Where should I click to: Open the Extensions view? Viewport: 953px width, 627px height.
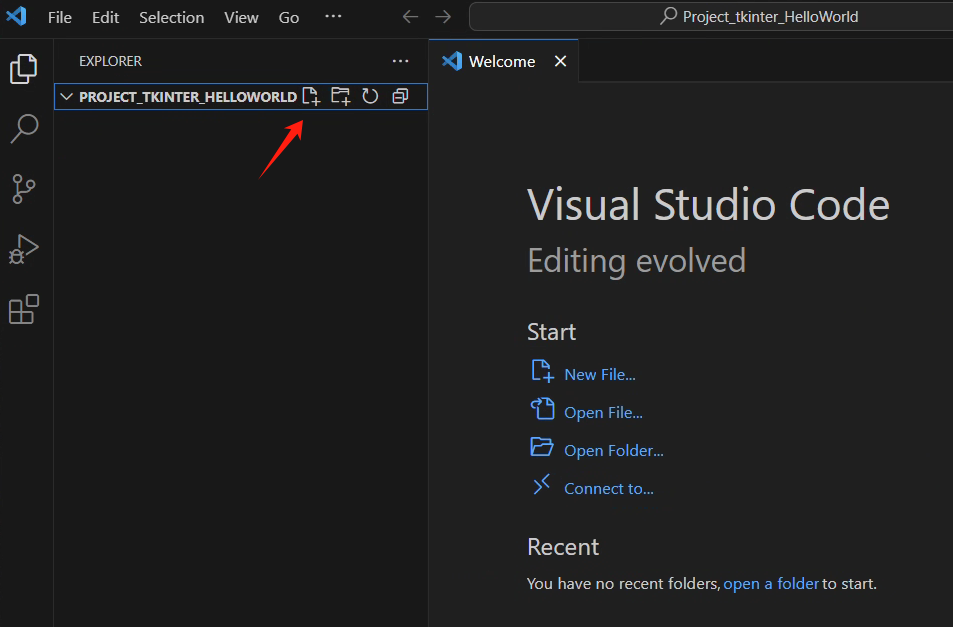[23, 310]
